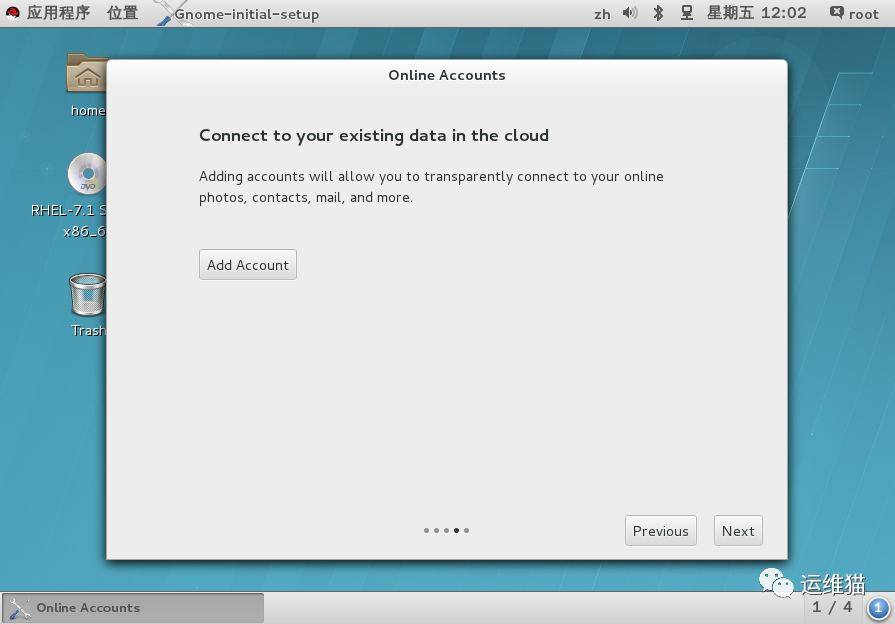The height and width of the screenshot is (624, 895).
Task: Open the wired network status icon
Action: (x=687, y=13)
